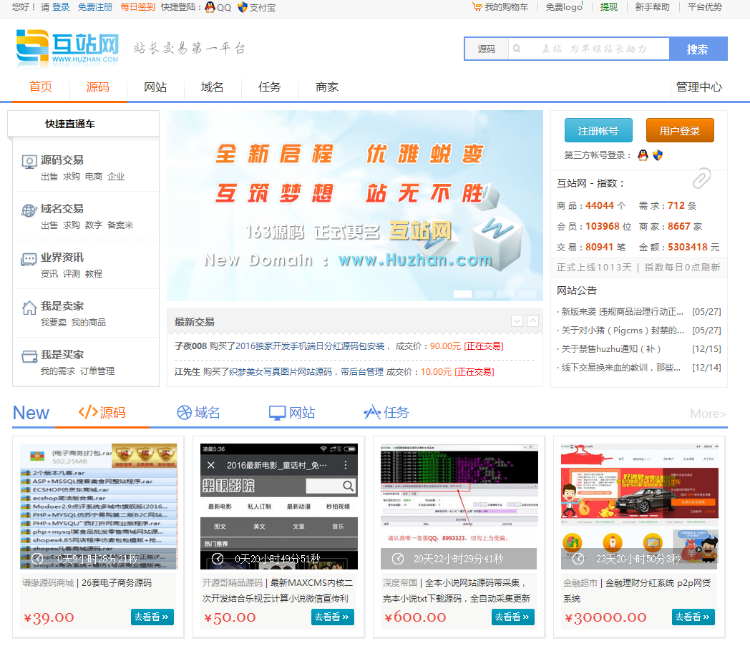Click the 源码交易 monitor icon in sidebar

tap(29, 162)
